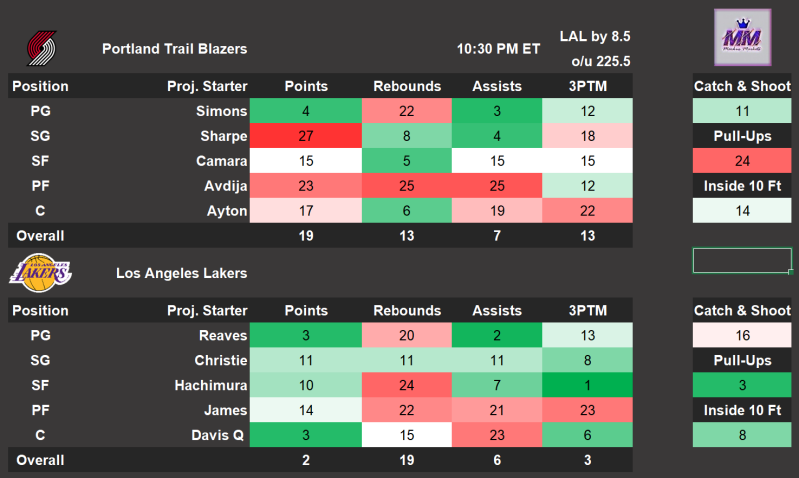Click the Lakers Assists column header

[x=496, y=310]
